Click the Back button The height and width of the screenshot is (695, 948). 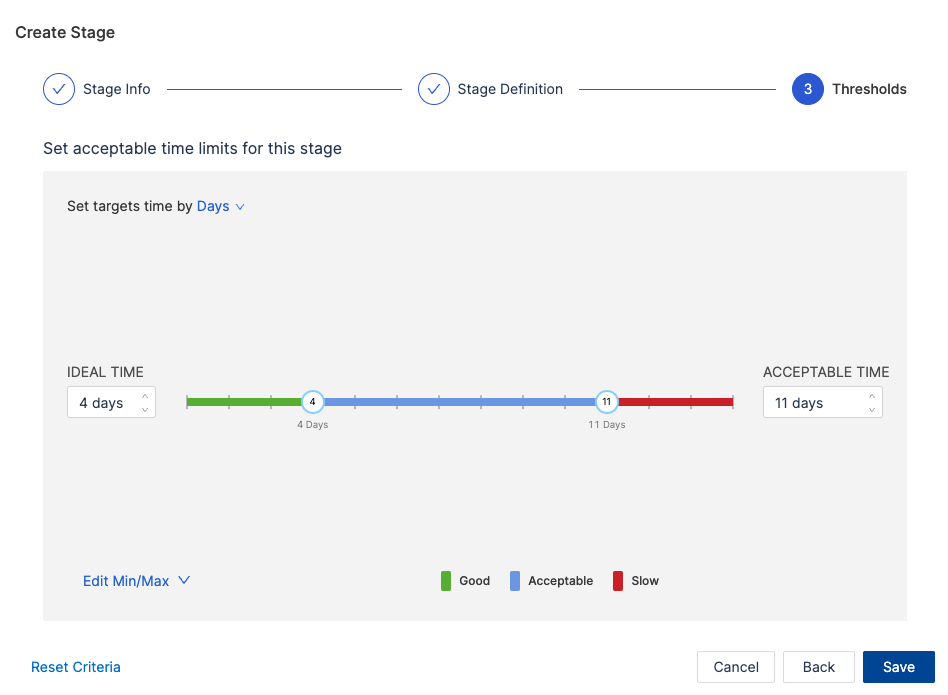click(818, 667)
